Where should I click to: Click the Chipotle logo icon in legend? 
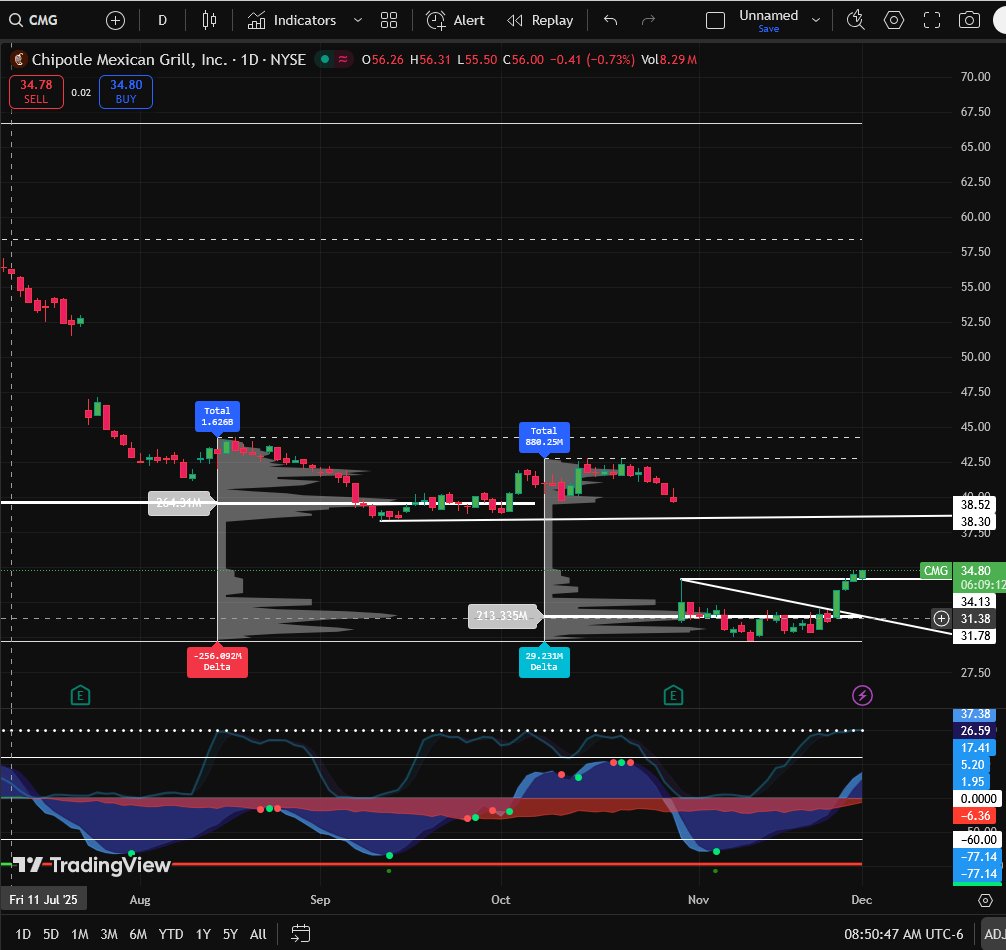19,60
